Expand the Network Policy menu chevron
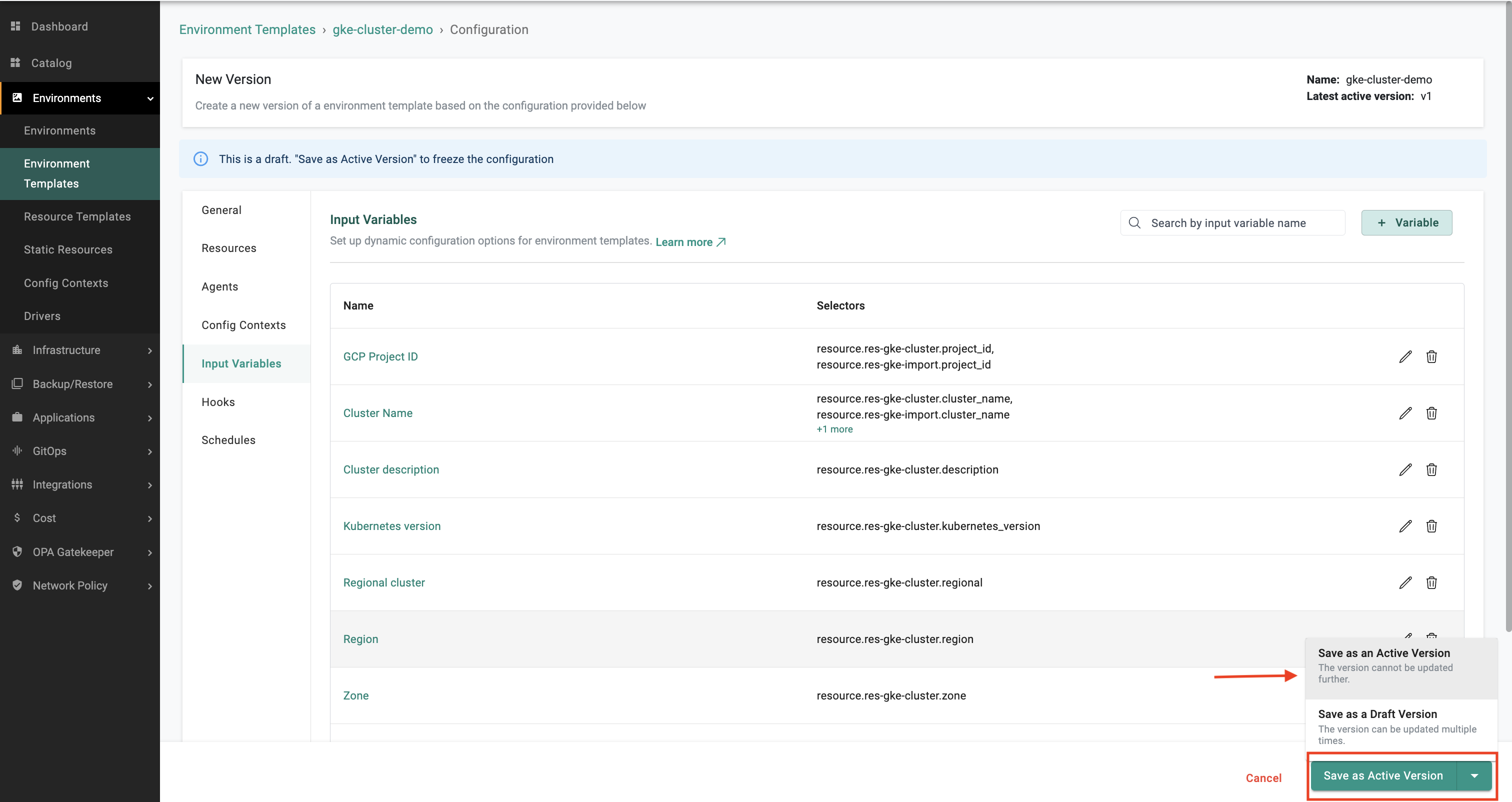Image resolution: width=1512 pixels, height=802 pixels. coord(150,586)
